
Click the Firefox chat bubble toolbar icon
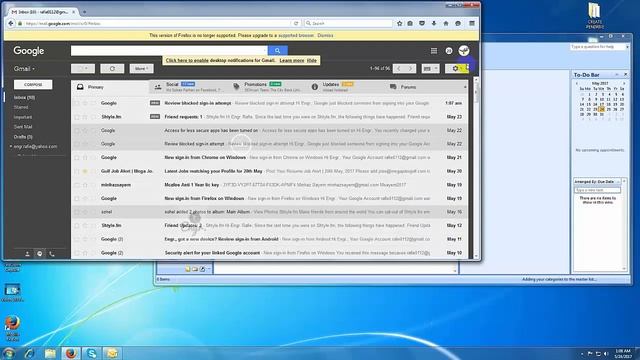pos(458,24)
